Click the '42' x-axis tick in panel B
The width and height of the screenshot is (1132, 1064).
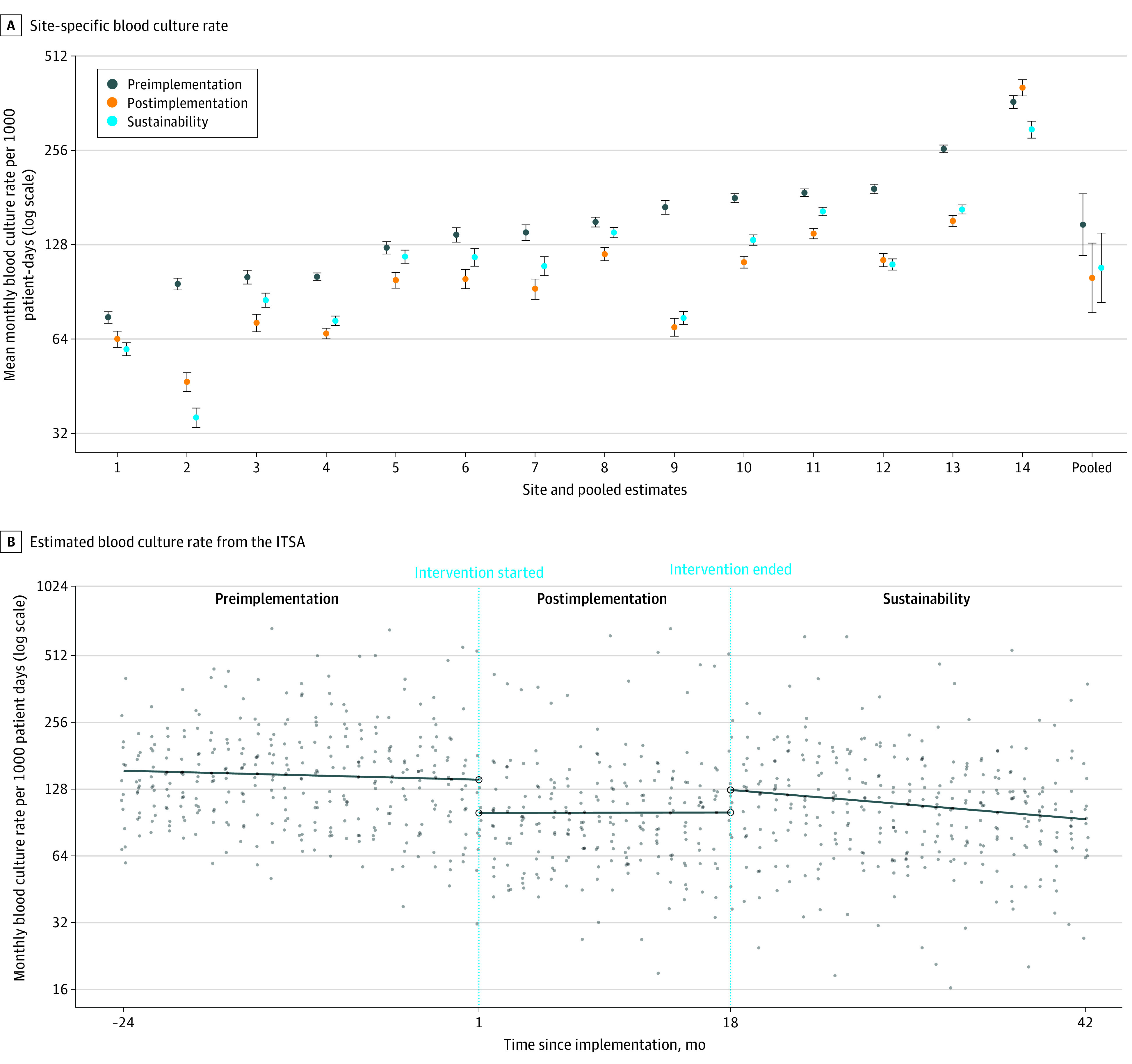click(1085, 1022)
